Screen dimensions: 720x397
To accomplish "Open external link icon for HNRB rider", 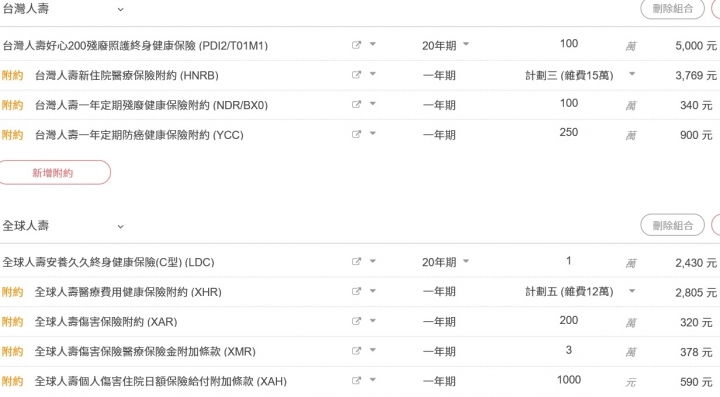I will coord(356,75).
